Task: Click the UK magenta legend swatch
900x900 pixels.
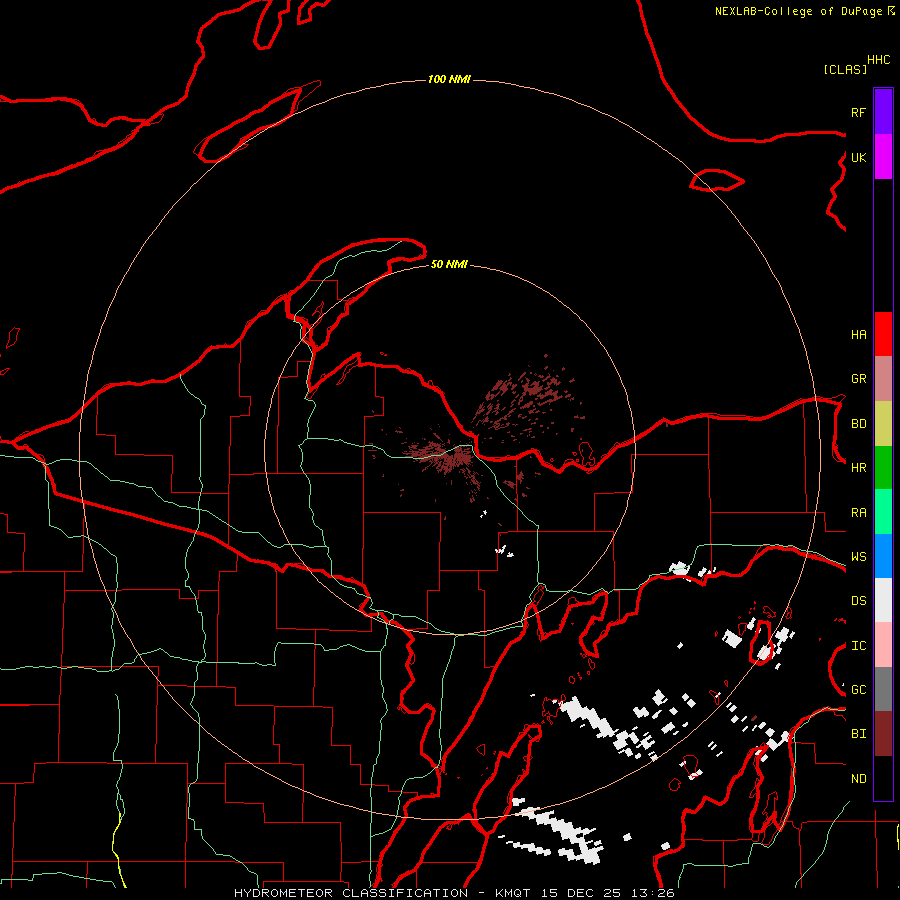Action: click(x=883, y=156)
